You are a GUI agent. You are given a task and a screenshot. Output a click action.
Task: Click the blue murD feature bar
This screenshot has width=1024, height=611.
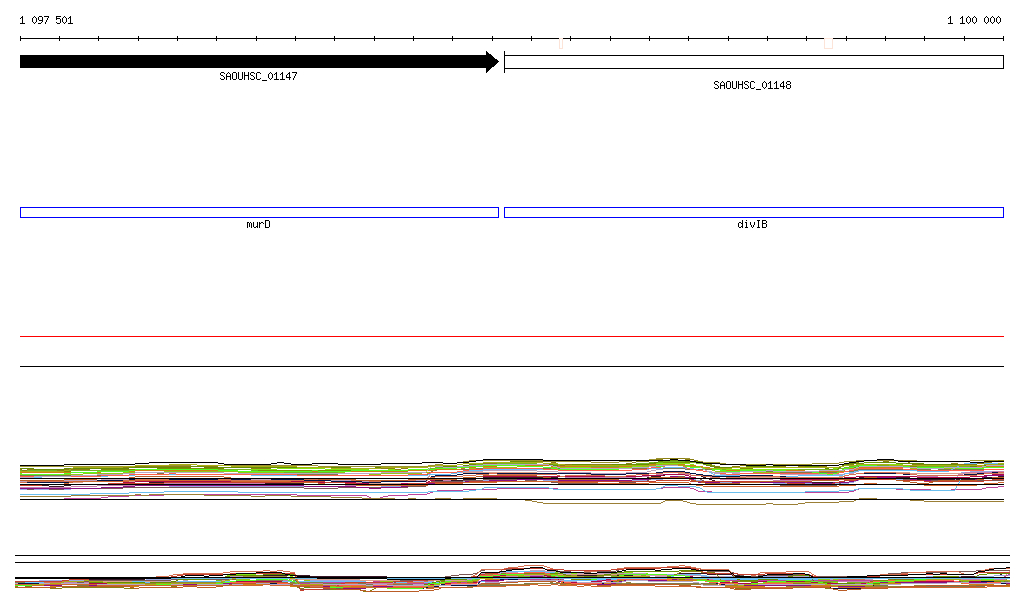coord(259,212)
